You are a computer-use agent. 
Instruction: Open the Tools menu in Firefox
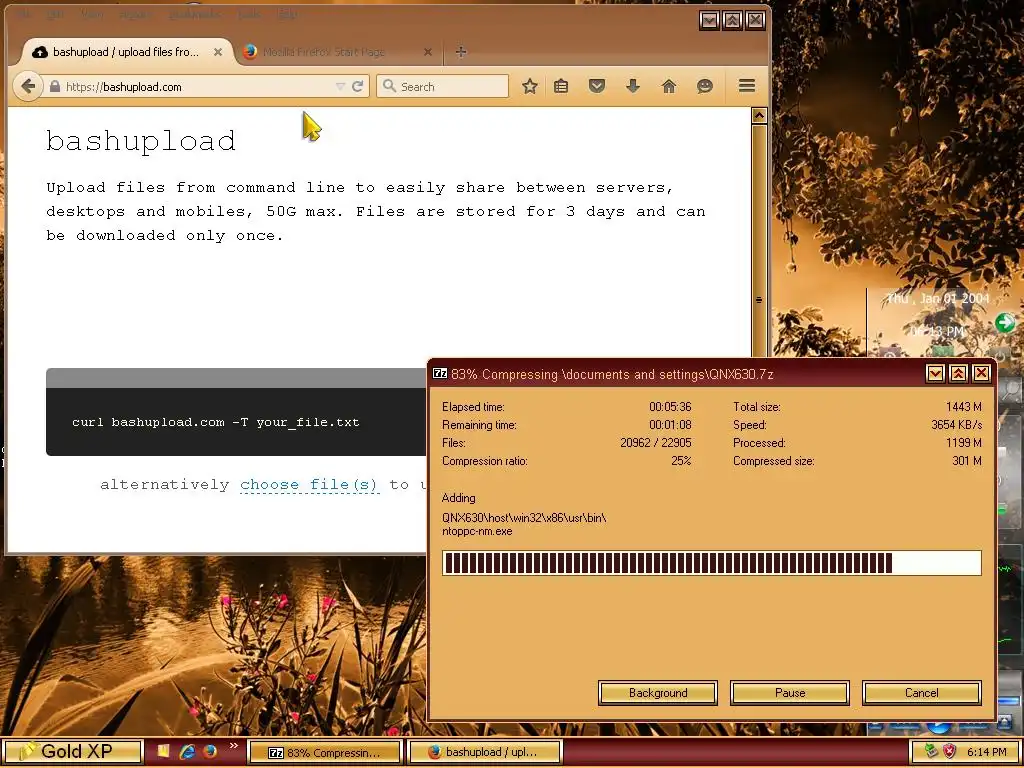click(249, 14)
